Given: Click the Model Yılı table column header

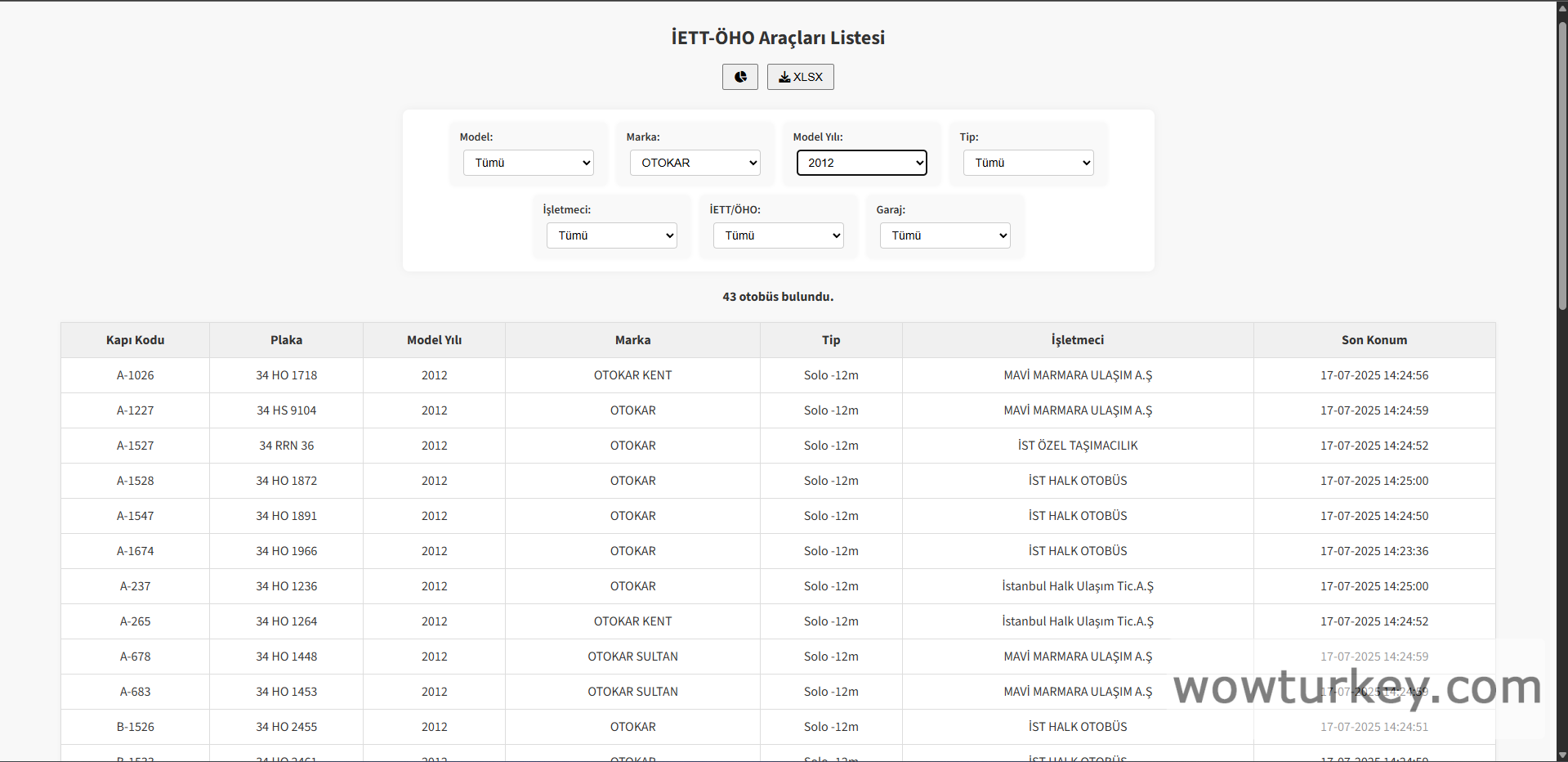Looking at the screenshot, I should click(434, 340).
